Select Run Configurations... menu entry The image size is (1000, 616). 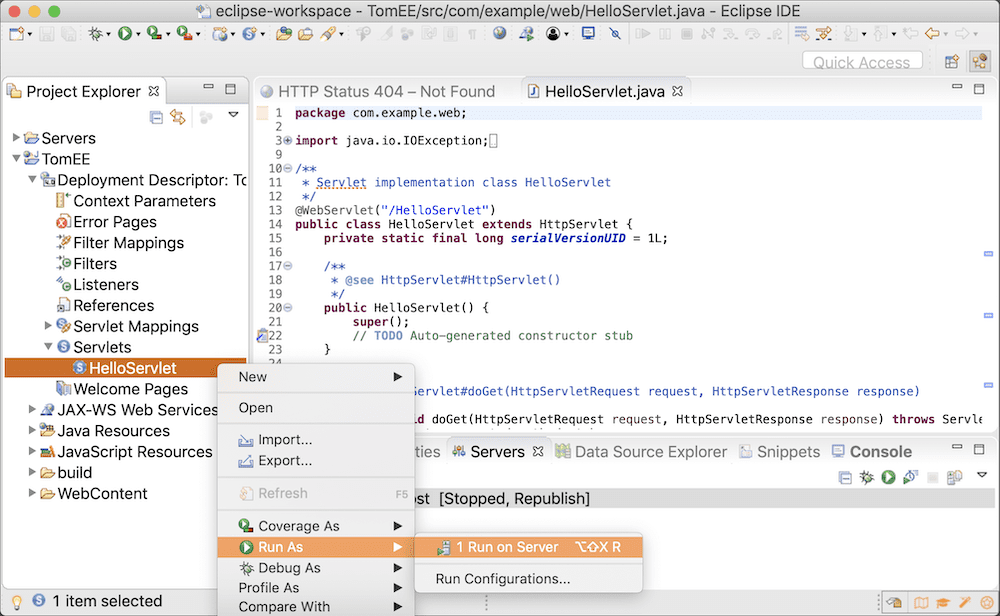pyautogui.click(x=502, y=579)
